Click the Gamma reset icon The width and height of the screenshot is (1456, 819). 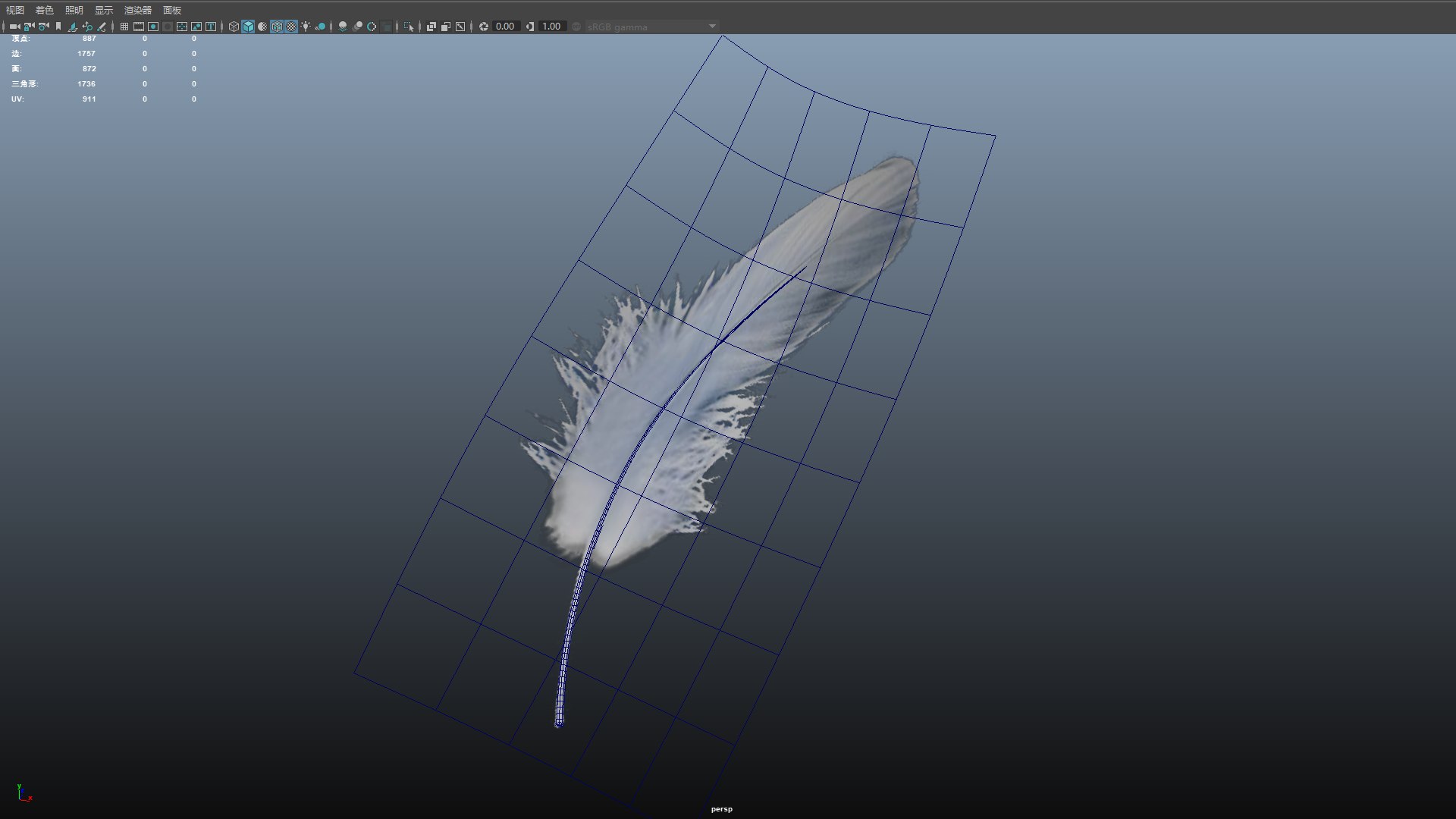coord(530,27)
